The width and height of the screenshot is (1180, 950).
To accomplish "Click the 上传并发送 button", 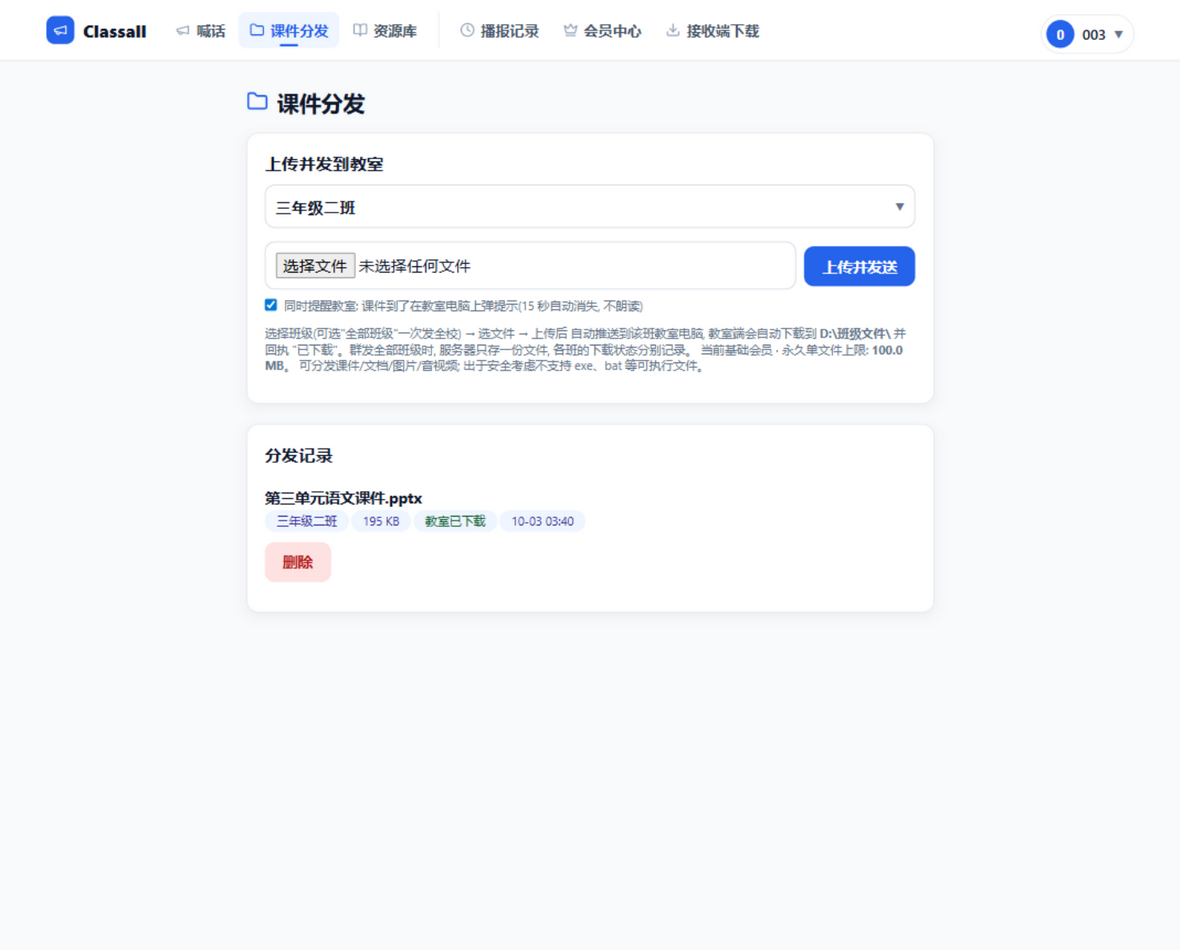I will click(859, 266).
